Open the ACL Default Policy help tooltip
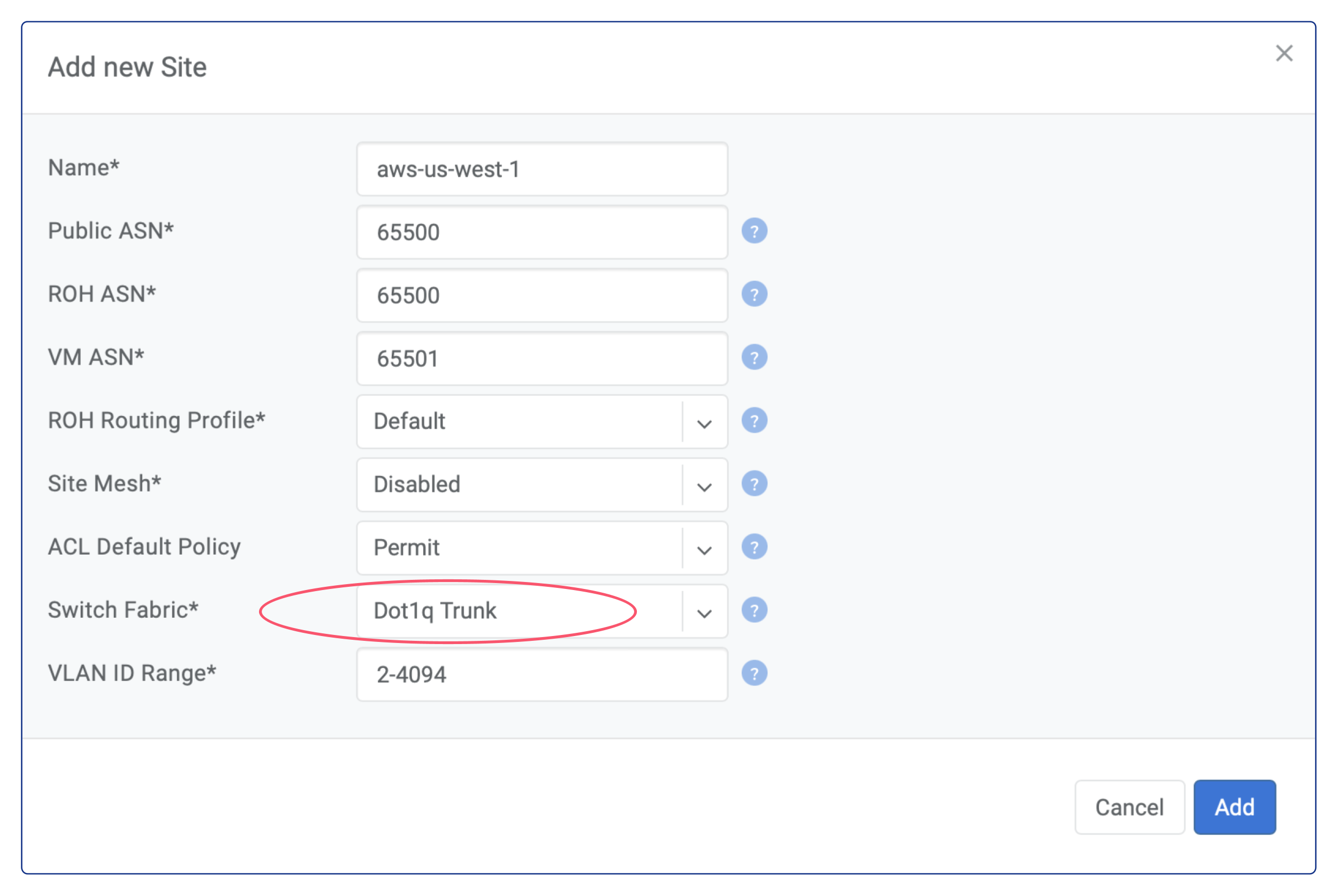 point(754,547)
